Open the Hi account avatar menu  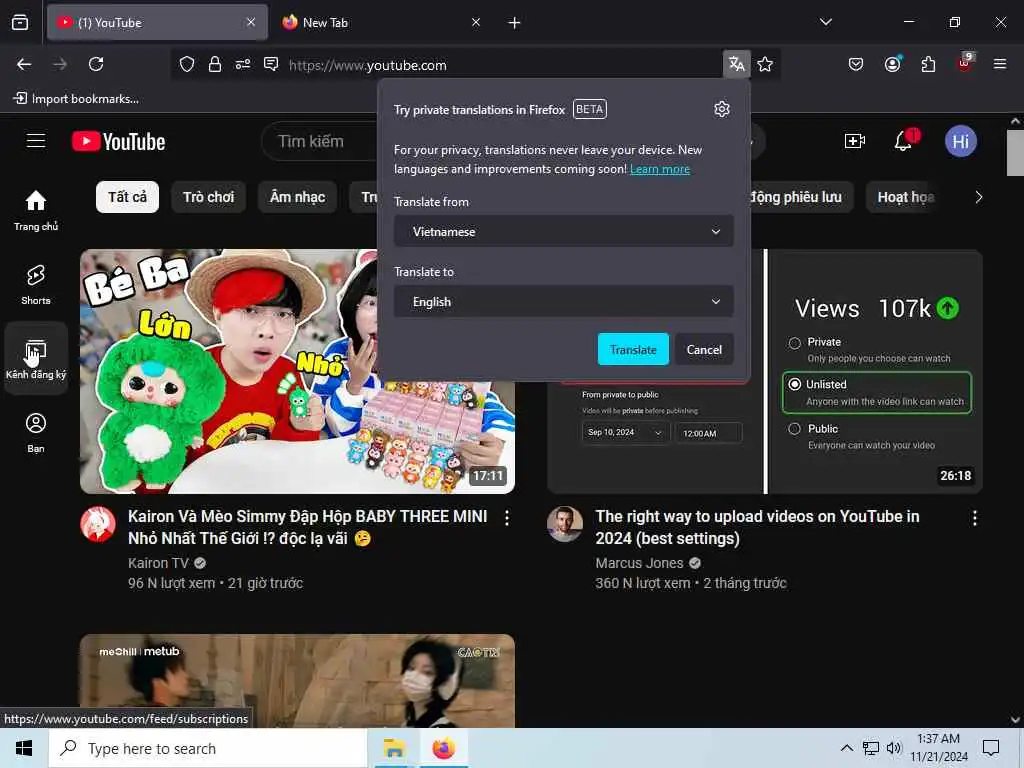tap(960, 141)
